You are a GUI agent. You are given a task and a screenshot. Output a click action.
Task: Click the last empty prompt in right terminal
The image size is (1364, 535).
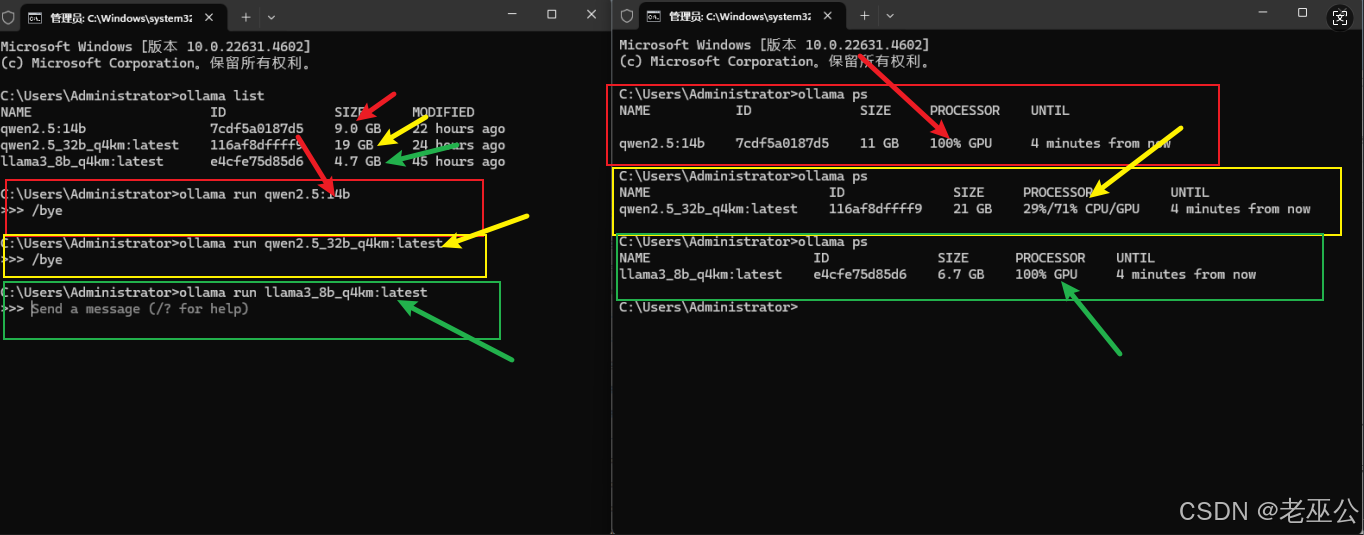(709, 307)
